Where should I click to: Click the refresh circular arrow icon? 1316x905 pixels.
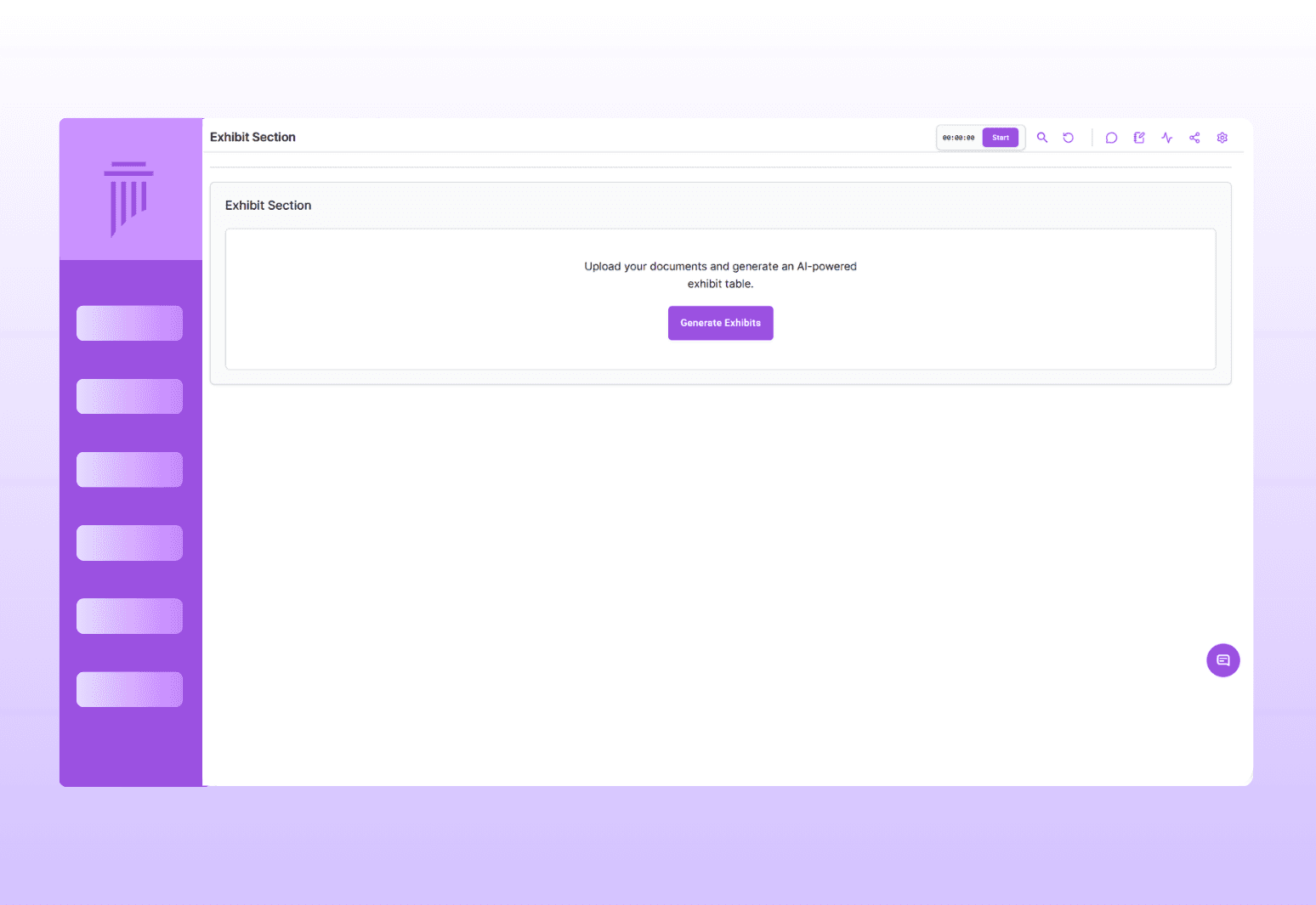(x=1069, y=138)
